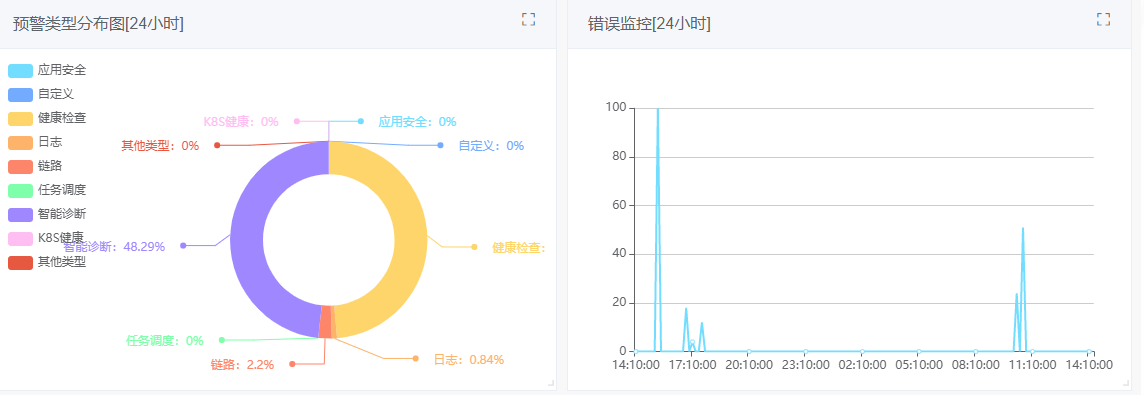Toggle the 自定义 legend item
This screenshot has height=395, width=1144.
point(41,94)
